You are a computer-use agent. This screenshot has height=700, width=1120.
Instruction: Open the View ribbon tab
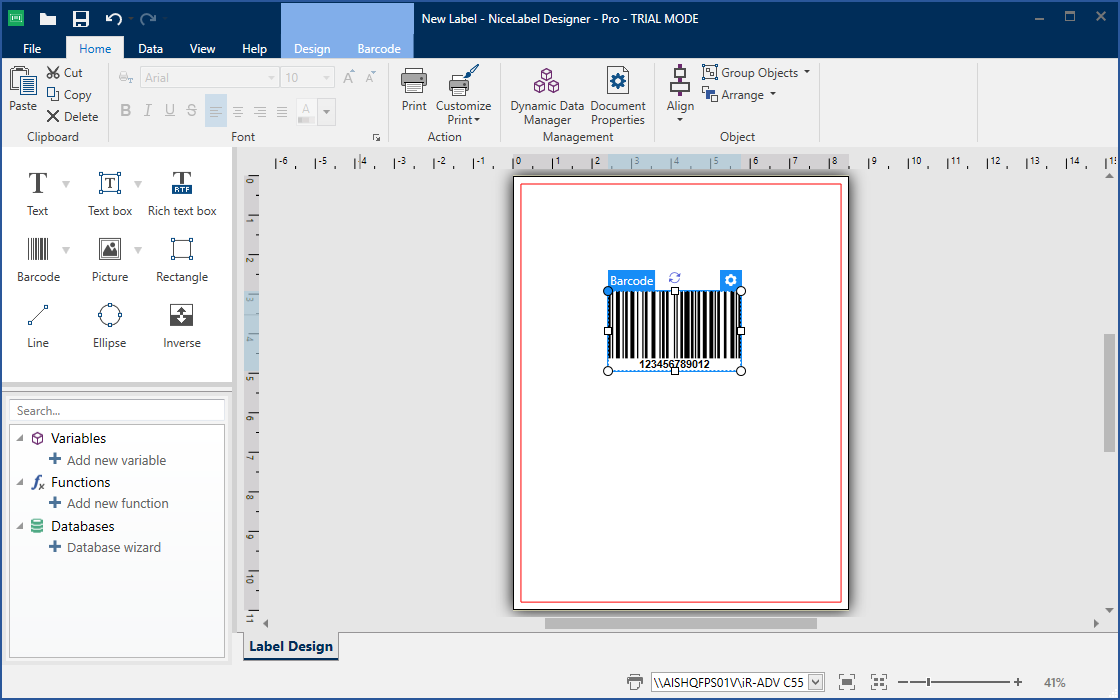[x=203, y=48]
